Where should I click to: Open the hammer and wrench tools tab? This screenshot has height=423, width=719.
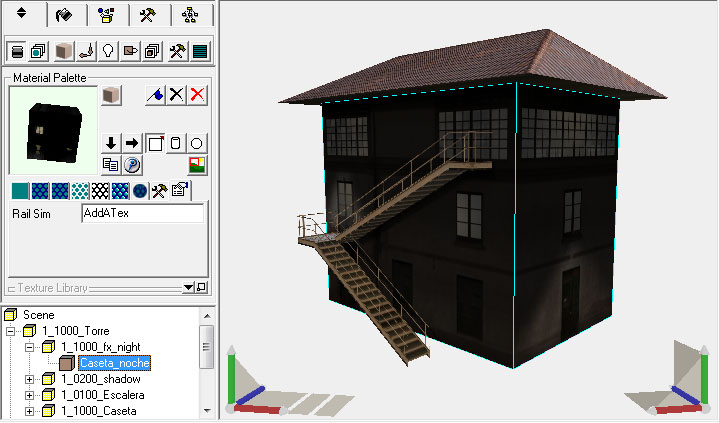pos(147,15)
